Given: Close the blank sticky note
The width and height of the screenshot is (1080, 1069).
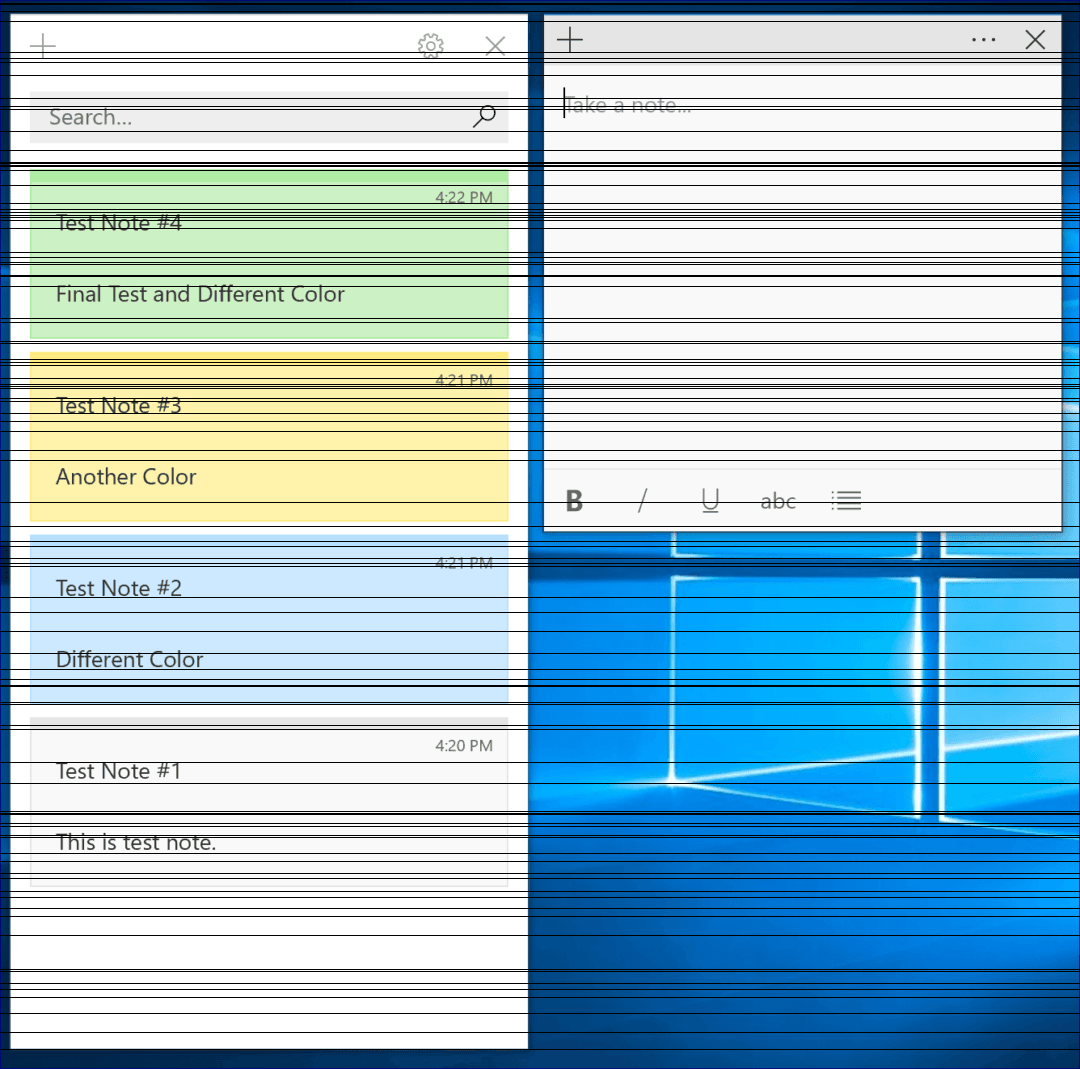Looking at the screenshot, I should click(x=1035, y=40).
